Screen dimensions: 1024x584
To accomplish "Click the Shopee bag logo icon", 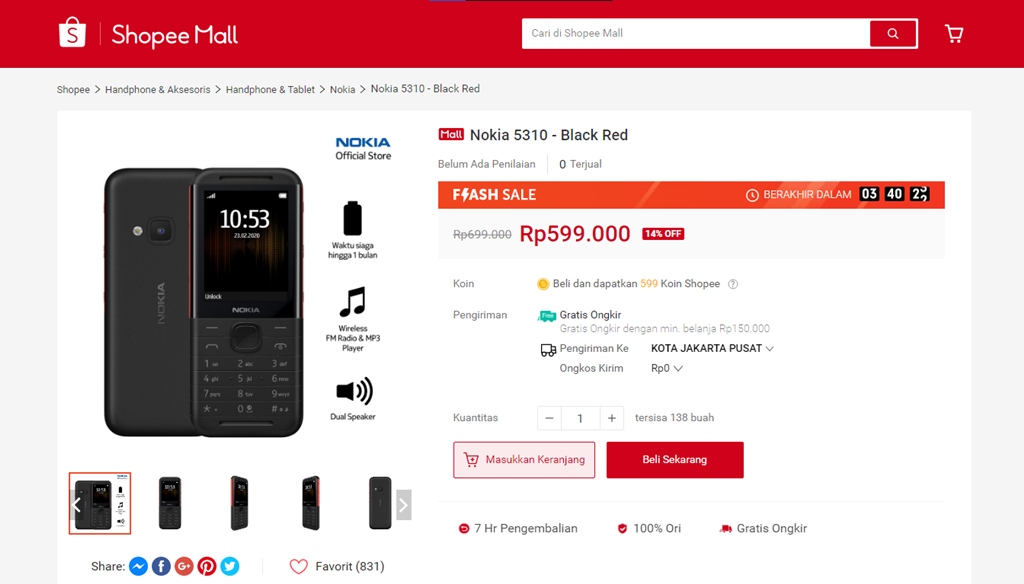I will [73, 34].
